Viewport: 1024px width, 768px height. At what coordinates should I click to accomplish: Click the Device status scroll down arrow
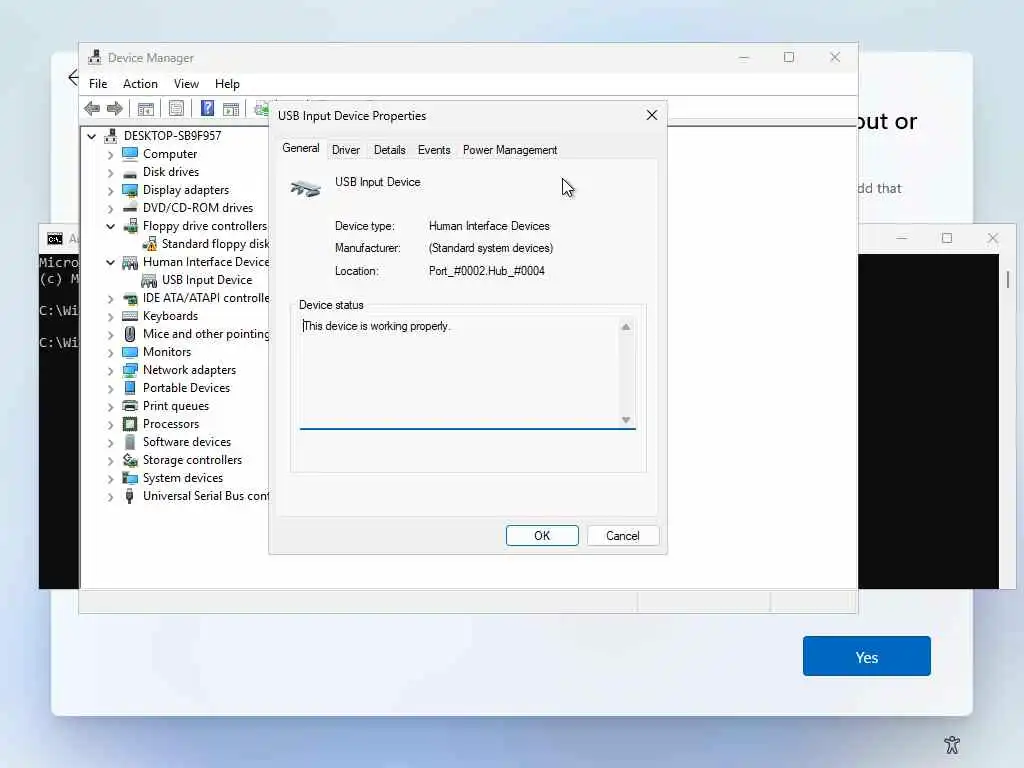(626, 420)
